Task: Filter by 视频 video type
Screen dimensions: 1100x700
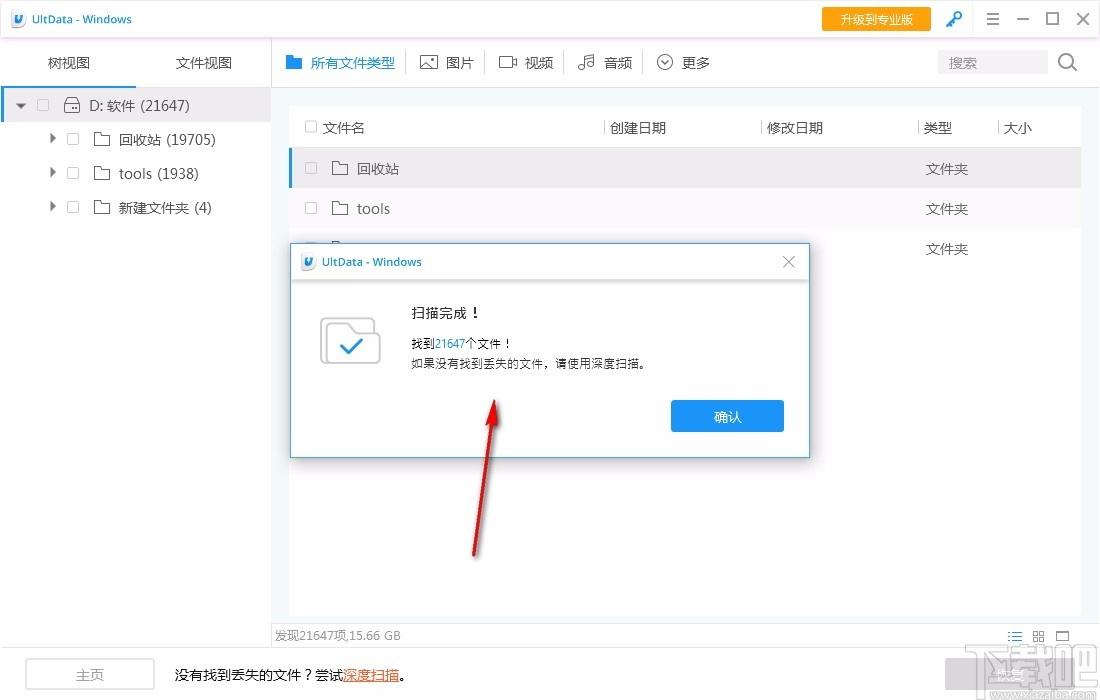Action: 526,62
